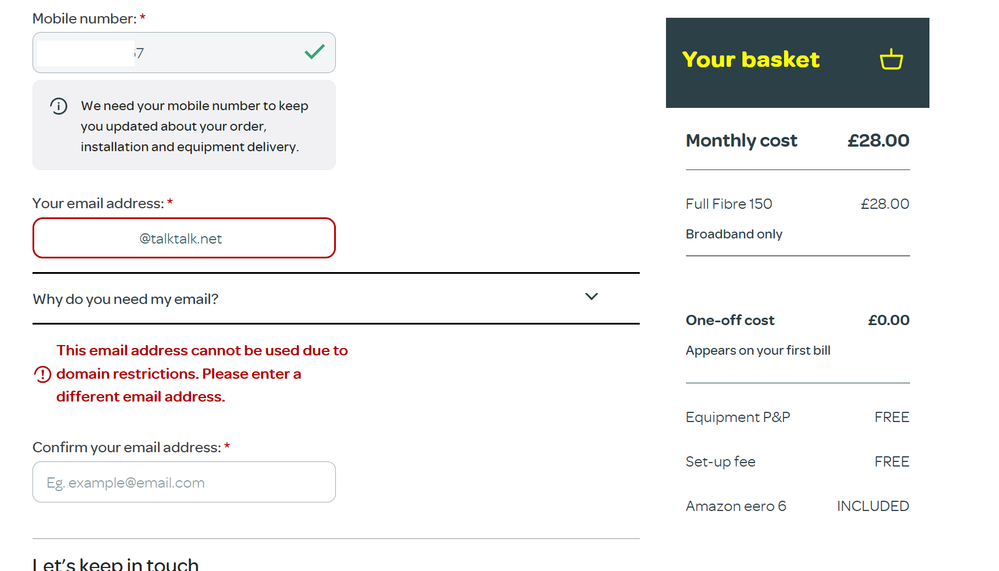The height and width of the screenshot is (571, 999).
Task: Click the domain restrictions error message
Action: coord(202,374)
